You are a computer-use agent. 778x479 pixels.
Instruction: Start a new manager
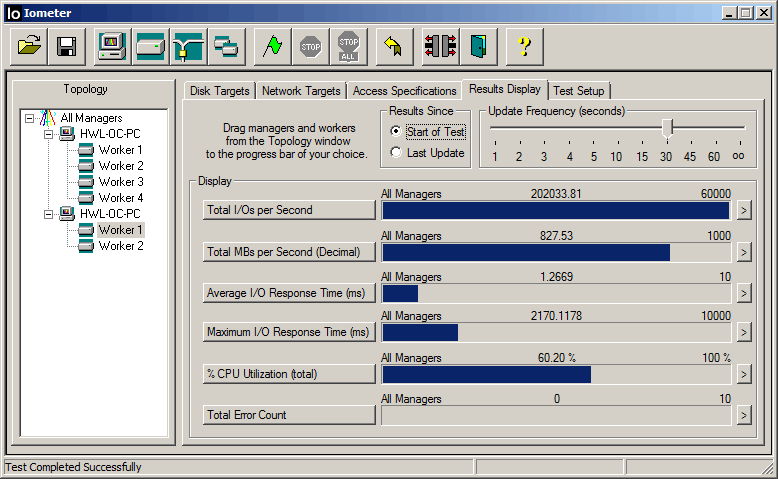point(112,47)
